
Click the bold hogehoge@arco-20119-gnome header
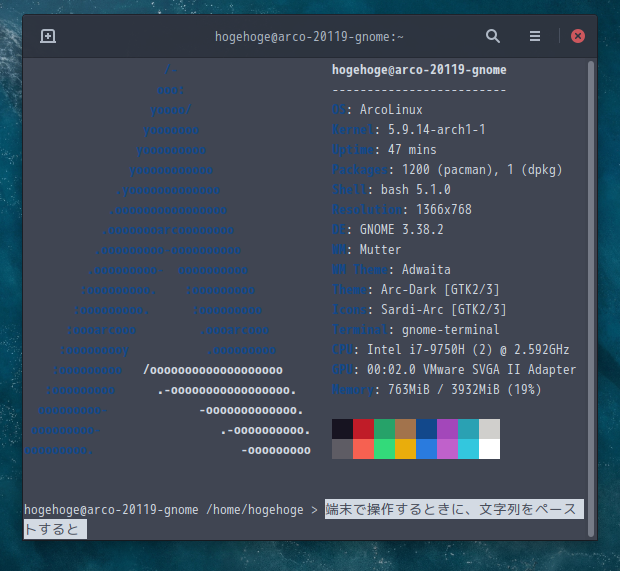[418, 70]
